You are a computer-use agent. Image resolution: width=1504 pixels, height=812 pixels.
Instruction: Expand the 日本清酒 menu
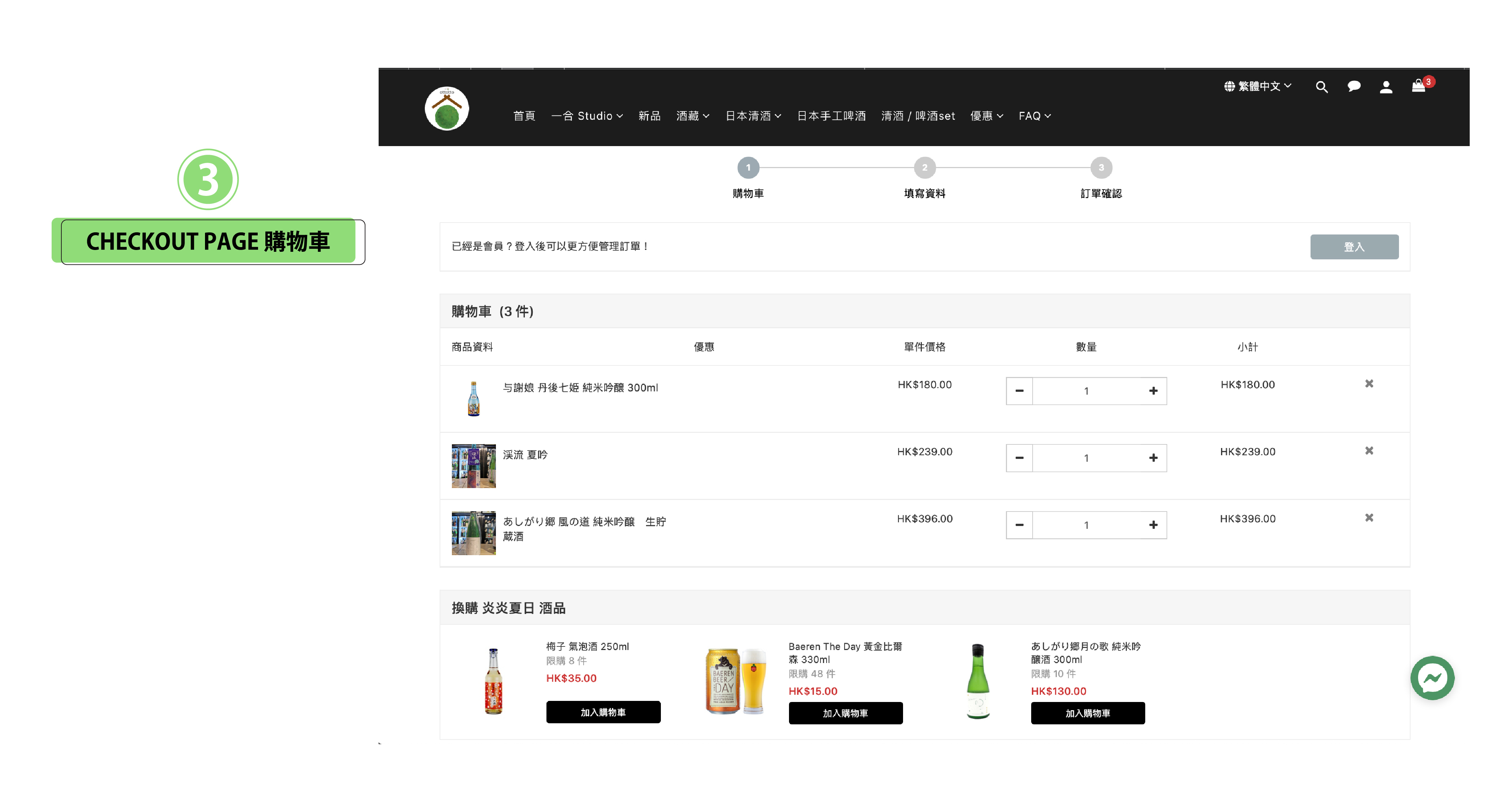(x=753, y=116)
